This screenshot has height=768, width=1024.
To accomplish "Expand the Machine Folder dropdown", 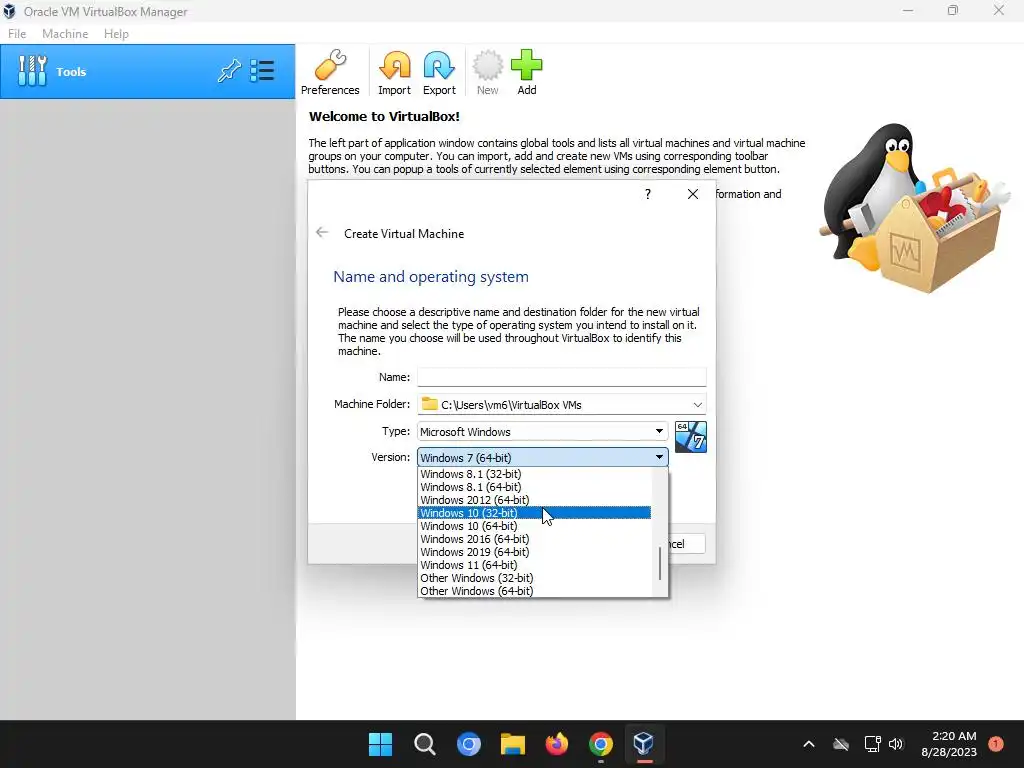I will [697, 405].
